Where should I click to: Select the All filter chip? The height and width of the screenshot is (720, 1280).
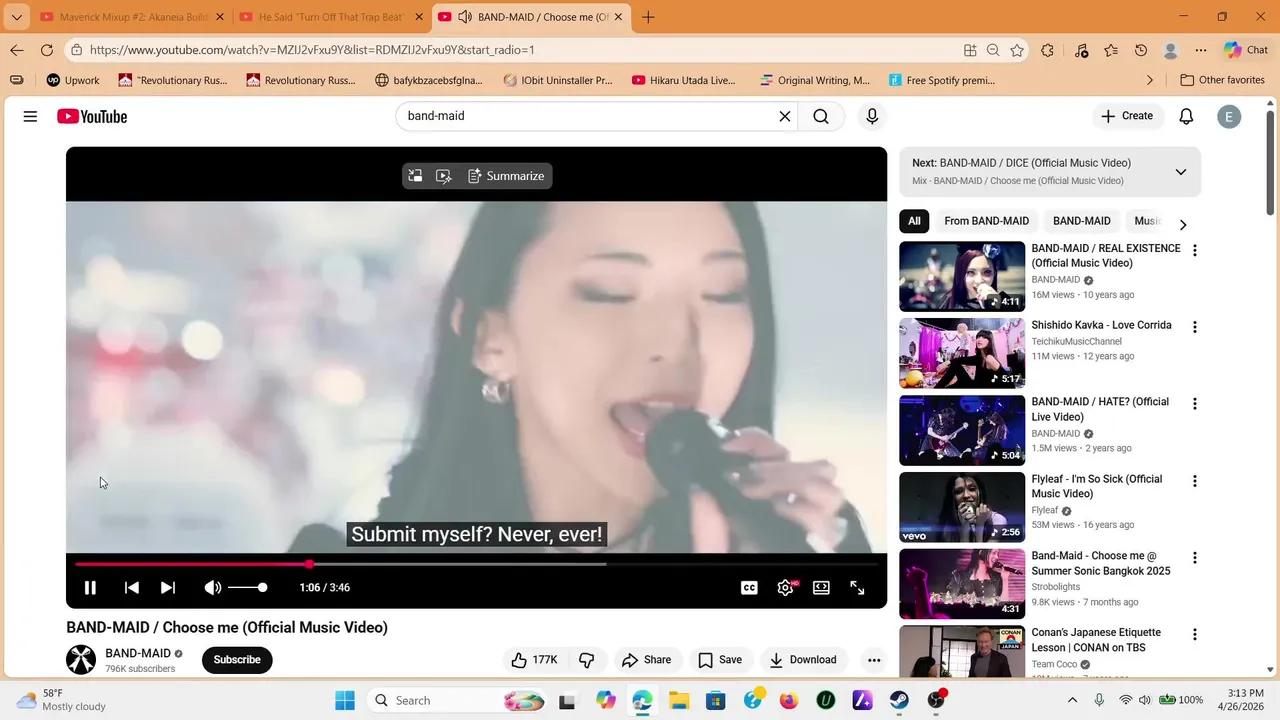(914, 221)
